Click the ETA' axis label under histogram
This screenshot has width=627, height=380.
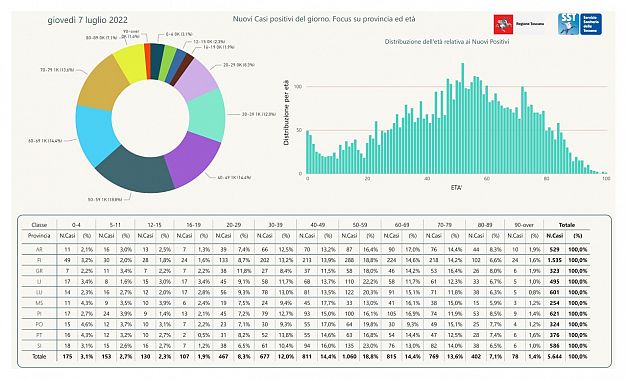pyautogui.click(x=456, y=187)
